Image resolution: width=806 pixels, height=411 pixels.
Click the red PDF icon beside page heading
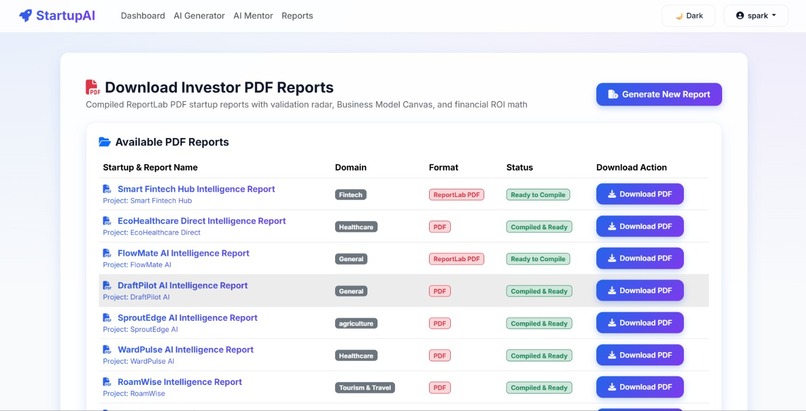pos(93,87)
